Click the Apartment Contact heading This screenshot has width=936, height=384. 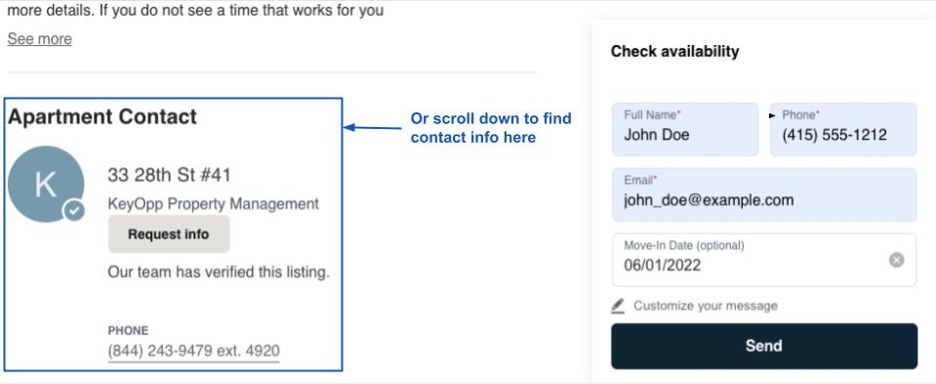(102, 116)
